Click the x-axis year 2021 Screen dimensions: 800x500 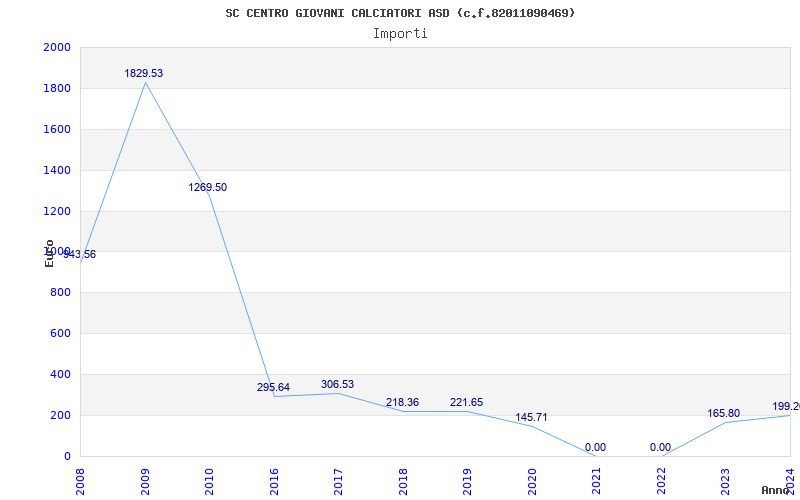click(597, 482)
